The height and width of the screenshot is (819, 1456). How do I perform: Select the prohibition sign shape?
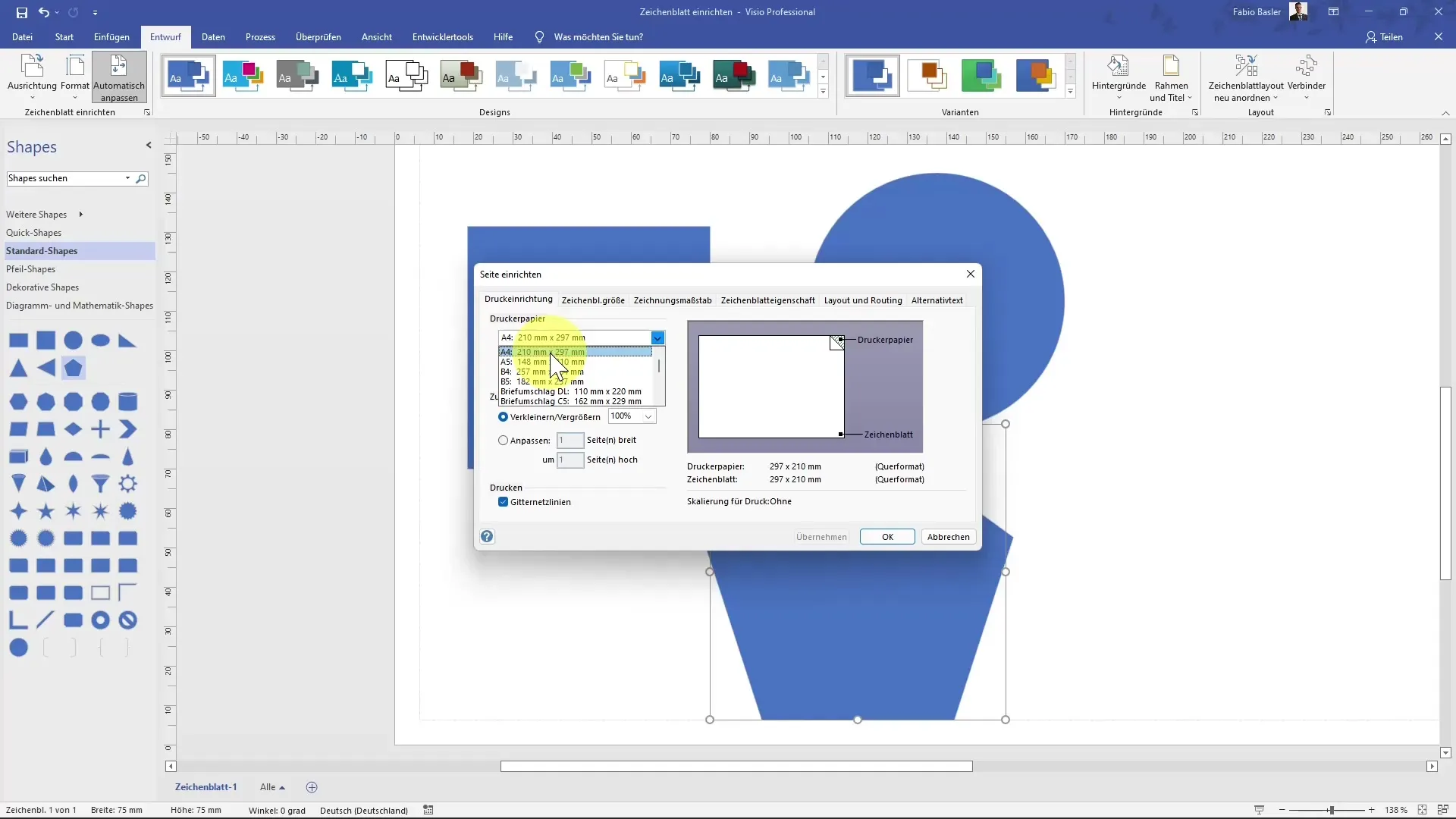pos(128,620)
